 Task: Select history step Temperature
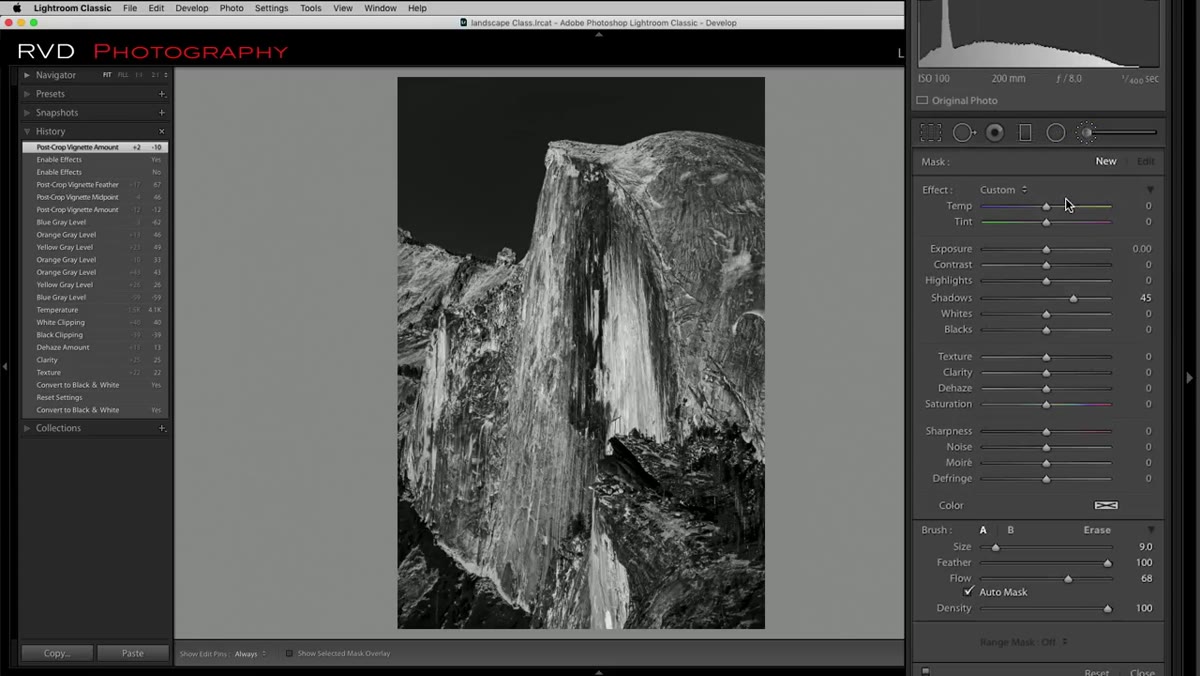(95, 310)
